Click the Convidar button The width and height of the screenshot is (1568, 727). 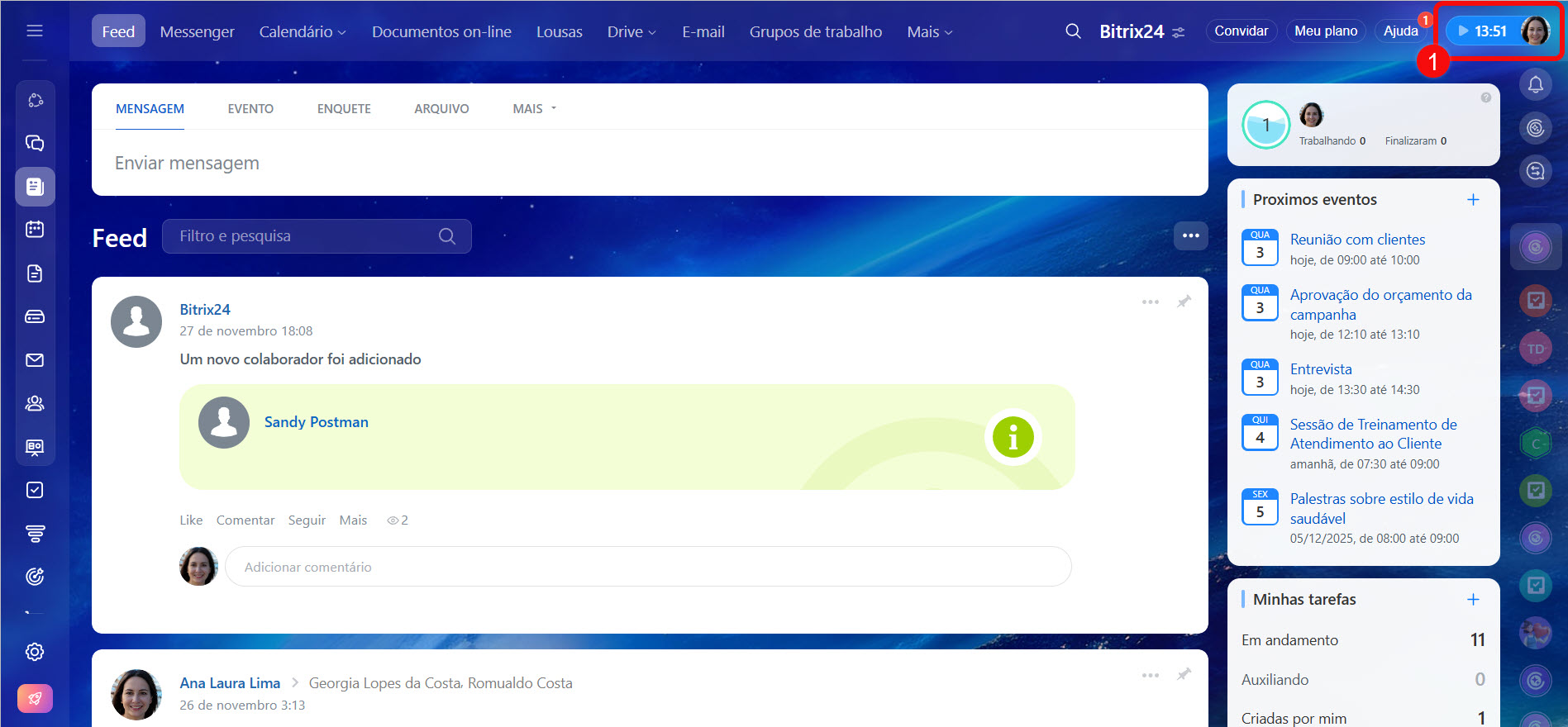(x=1241, y=31)
